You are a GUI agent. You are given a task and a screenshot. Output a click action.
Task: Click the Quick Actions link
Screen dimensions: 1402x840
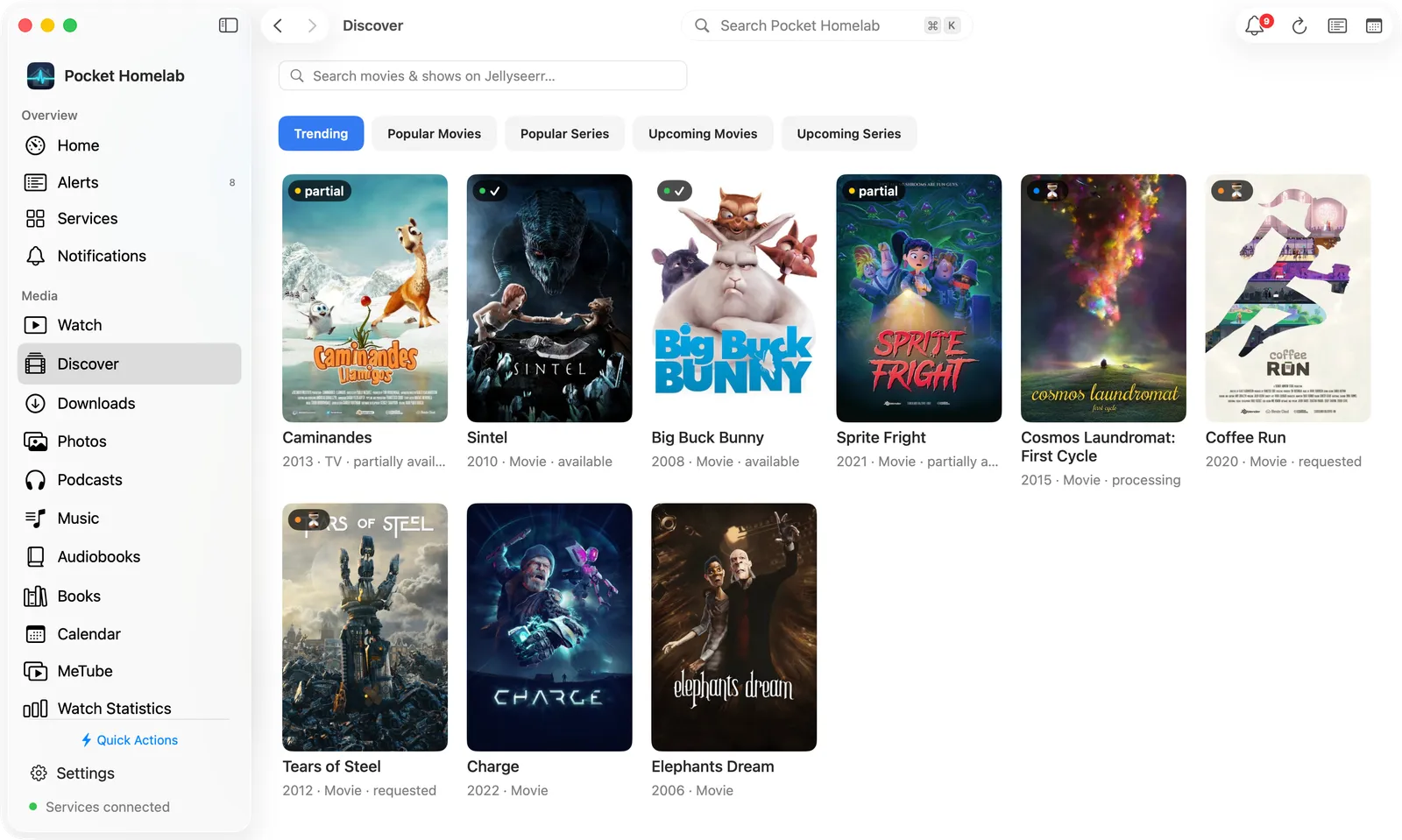coord(129,740)
